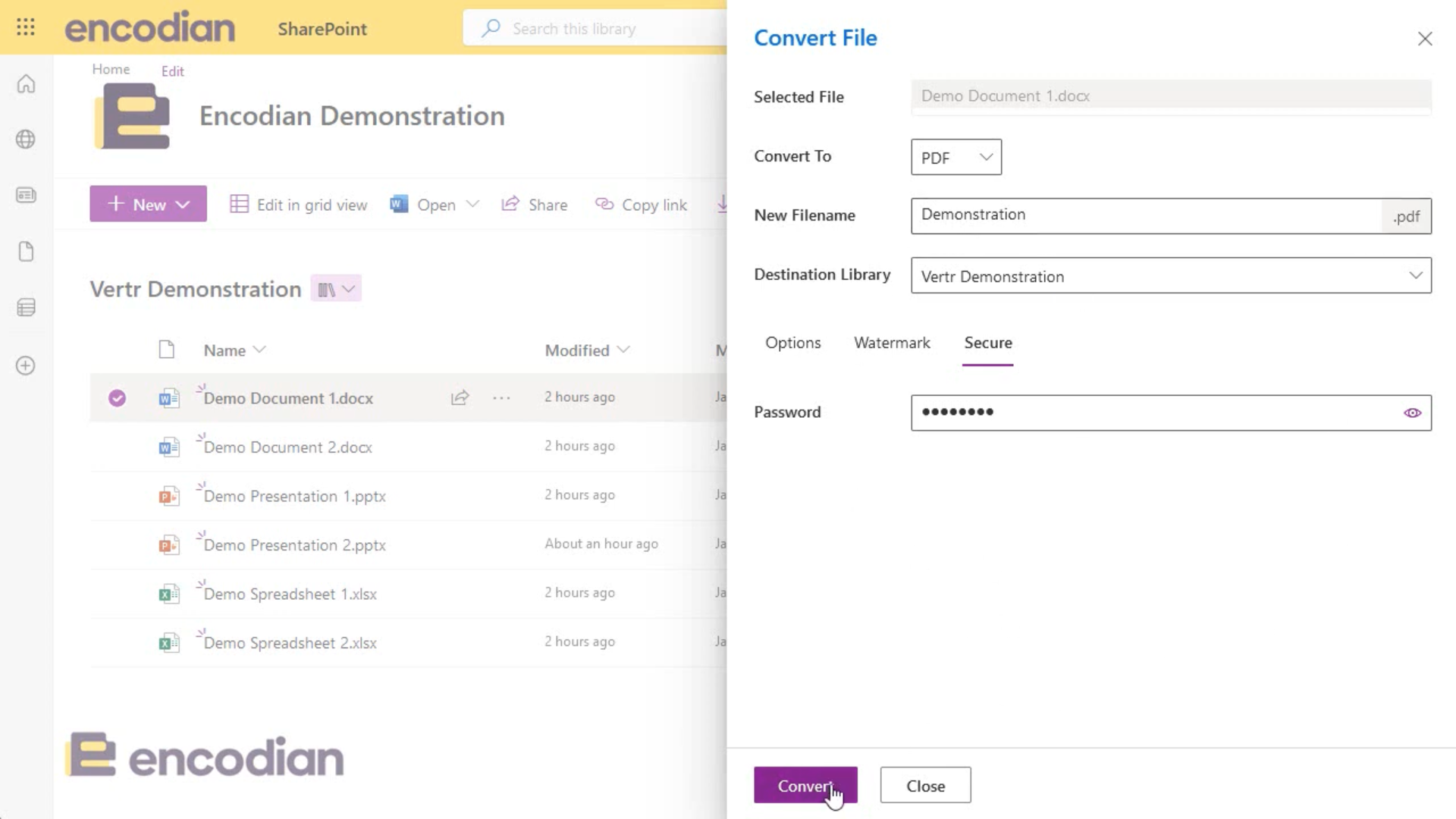Click Excel icon of Demo Spreadsheet 2.xlsx
The height and width of the screenshot is (819, 1456).
(168, 642)
